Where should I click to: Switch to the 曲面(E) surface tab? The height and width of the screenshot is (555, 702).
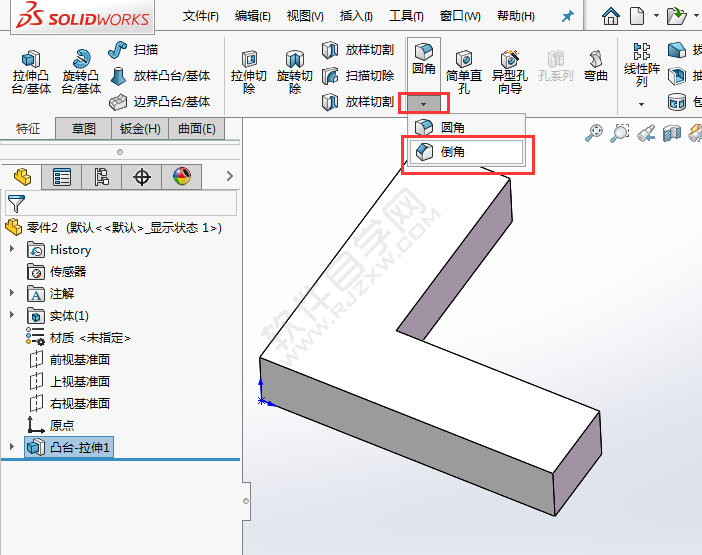click(197, 129)
